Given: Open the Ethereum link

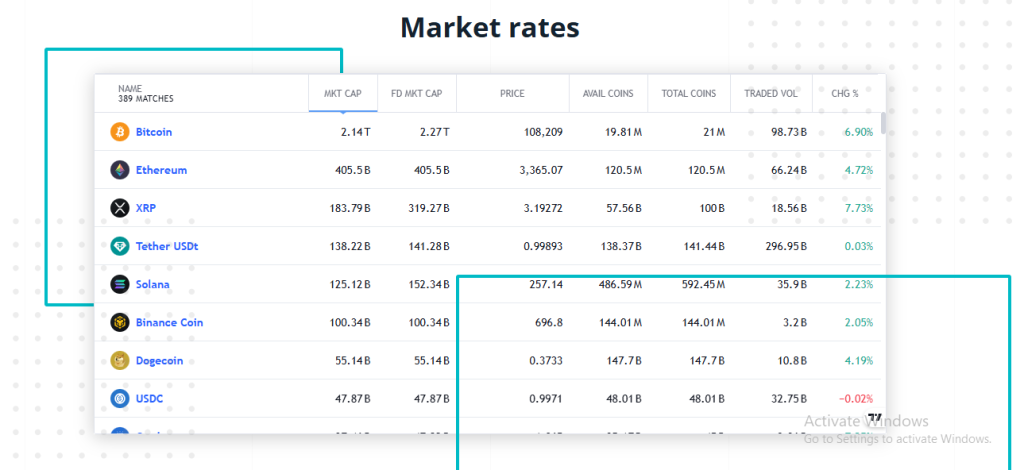Looking at the screenshot, I should coord(161,170).
